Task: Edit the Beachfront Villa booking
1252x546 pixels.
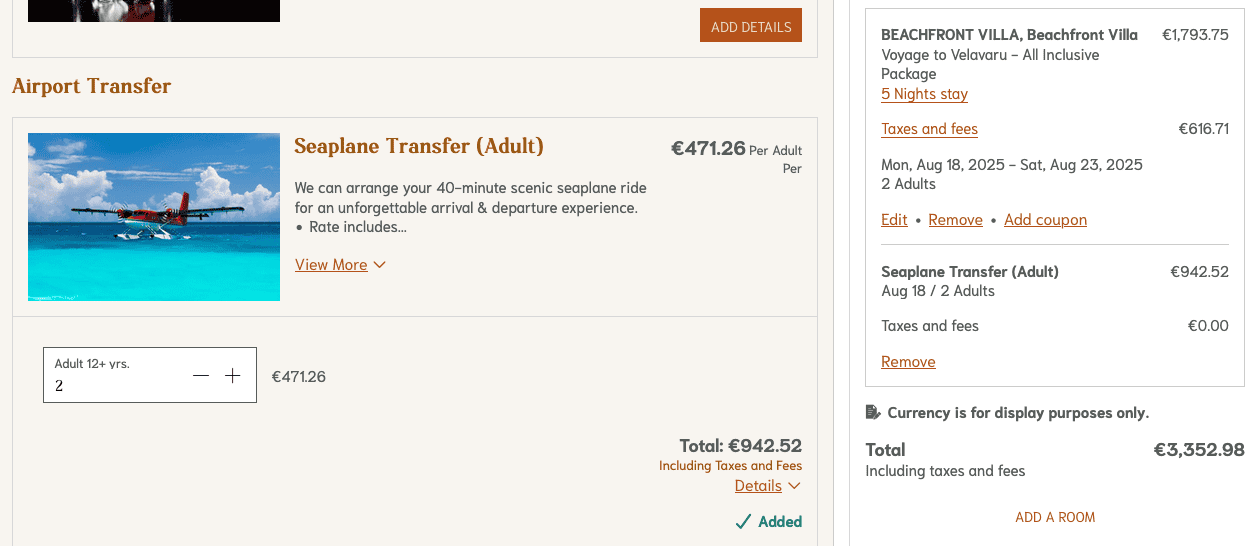Action: (894, 220)
